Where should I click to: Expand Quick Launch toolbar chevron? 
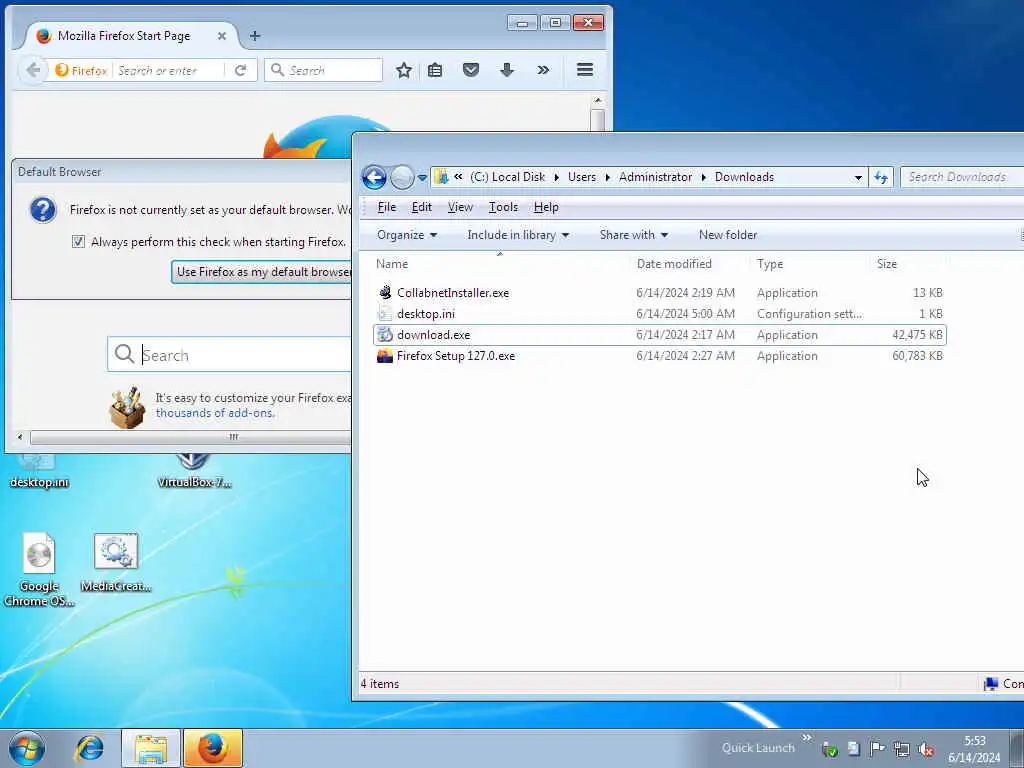tap(807, 738)
